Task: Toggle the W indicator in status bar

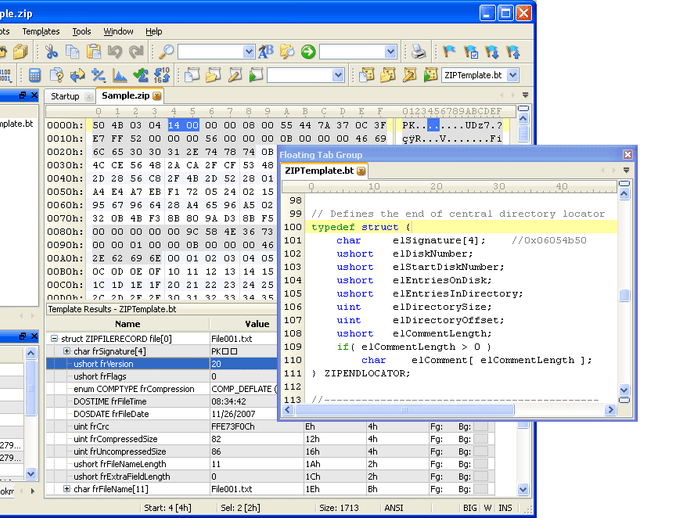Action: pos(488,508)
